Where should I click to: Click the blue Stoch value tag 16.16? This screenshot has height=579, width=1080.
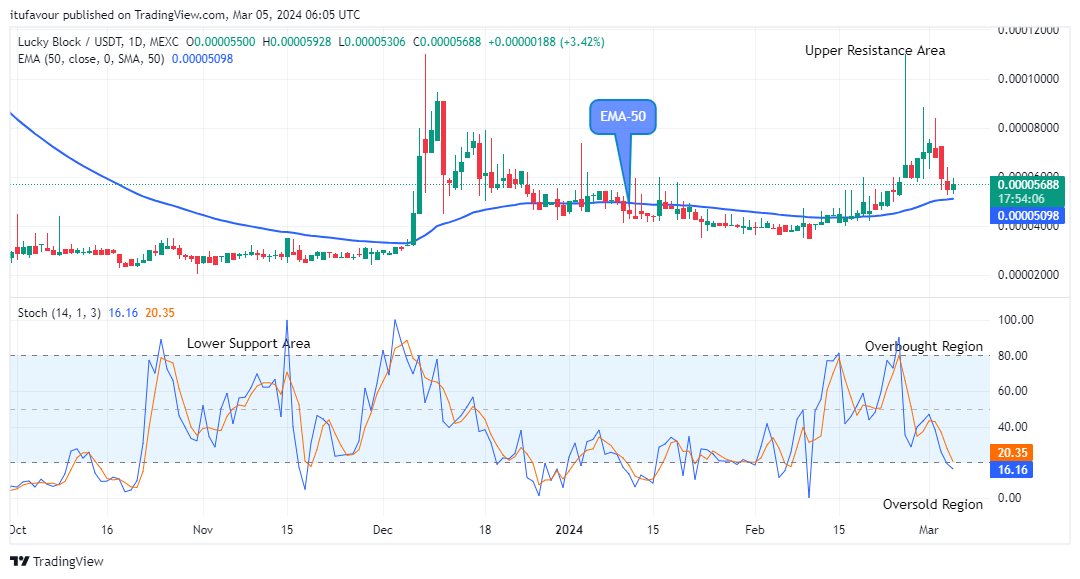coord(1012,470)
